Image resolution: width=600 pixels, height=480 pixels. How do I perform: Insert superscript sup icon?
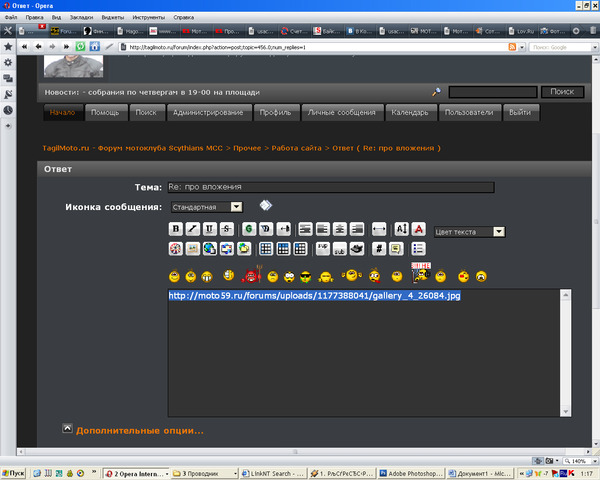pos(323,249)
